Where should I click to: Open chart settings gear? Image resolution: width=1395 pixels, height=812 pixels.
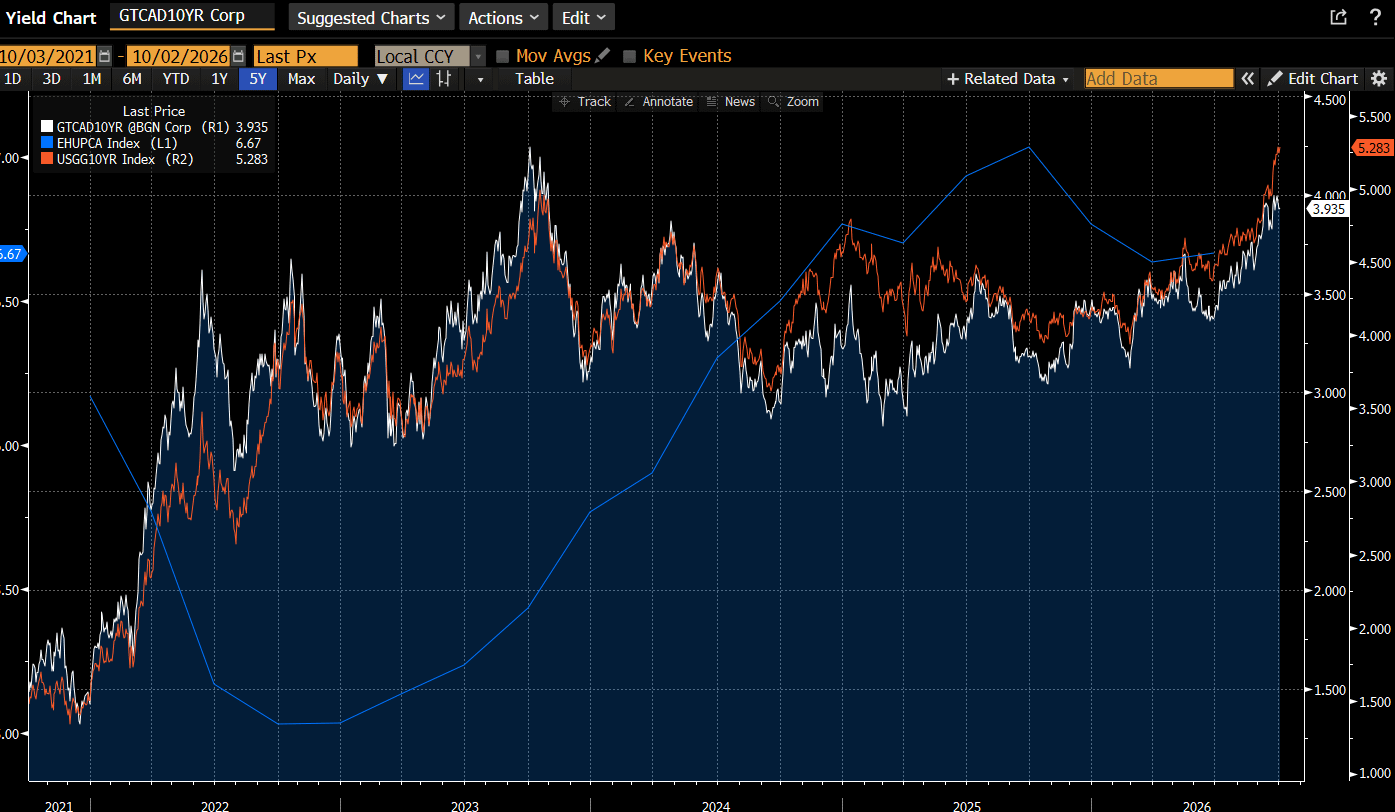pos(1379,79)
